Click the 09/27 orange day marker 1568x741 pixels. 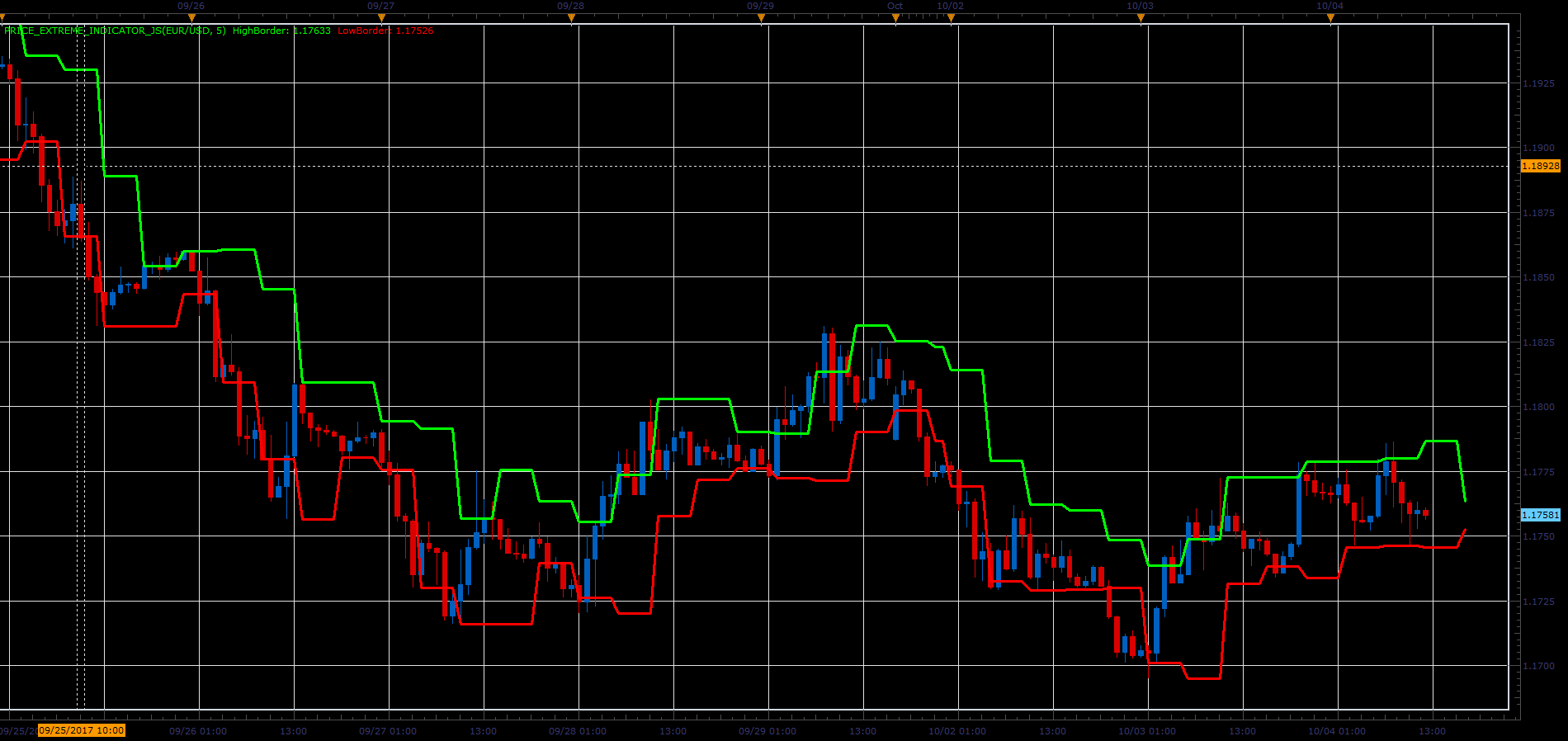[x=381, y=17]
